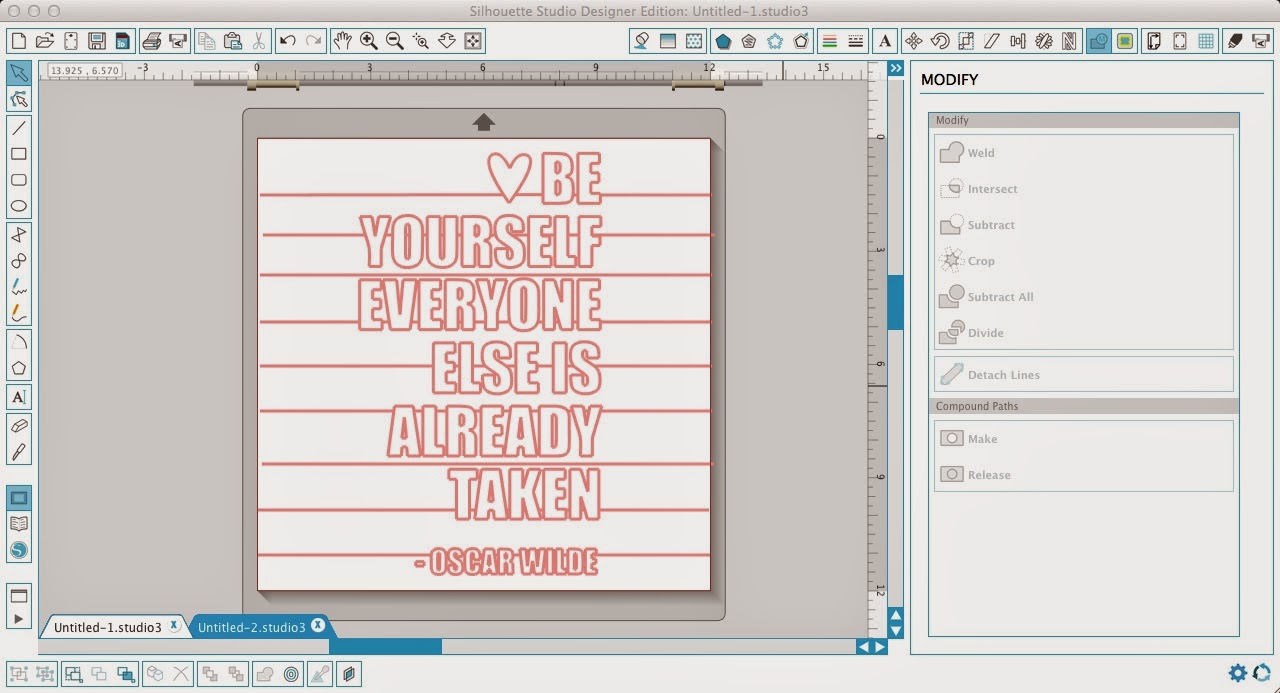Screen dimensions: 1280x693
Task: Click the Cut scissors icon
Action: coord(258,41)
